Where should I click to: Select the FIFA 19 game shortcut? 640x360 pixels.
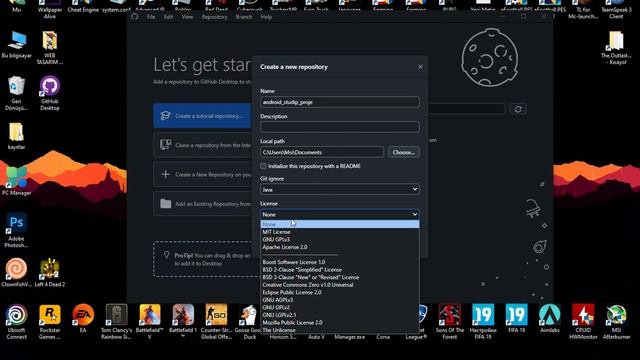pos(516,318)
